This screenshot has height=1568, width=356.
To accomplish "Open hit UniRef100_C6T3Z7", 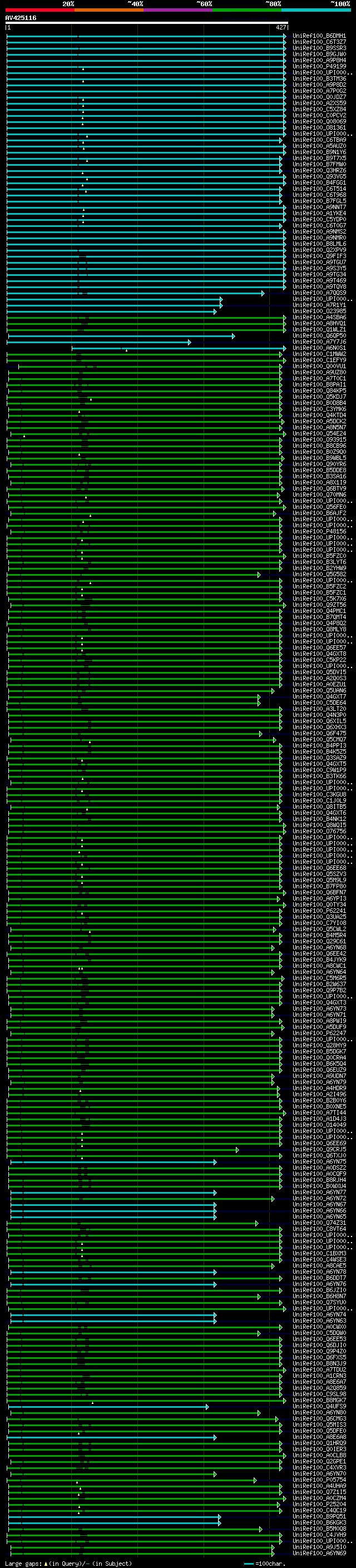I will (x=319, y=42).
